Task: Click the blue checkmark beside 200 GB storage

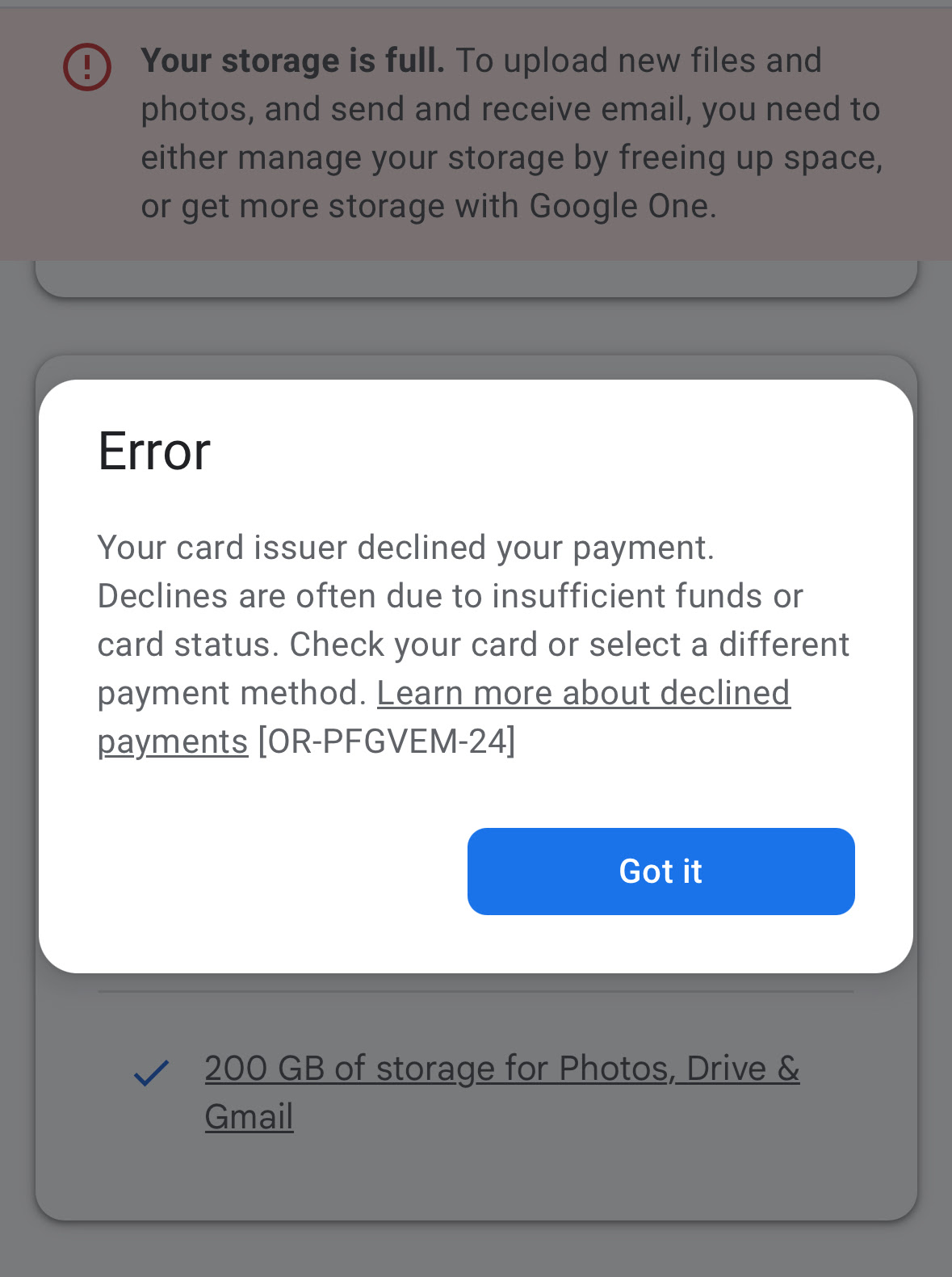Action: coord(151,1072)
